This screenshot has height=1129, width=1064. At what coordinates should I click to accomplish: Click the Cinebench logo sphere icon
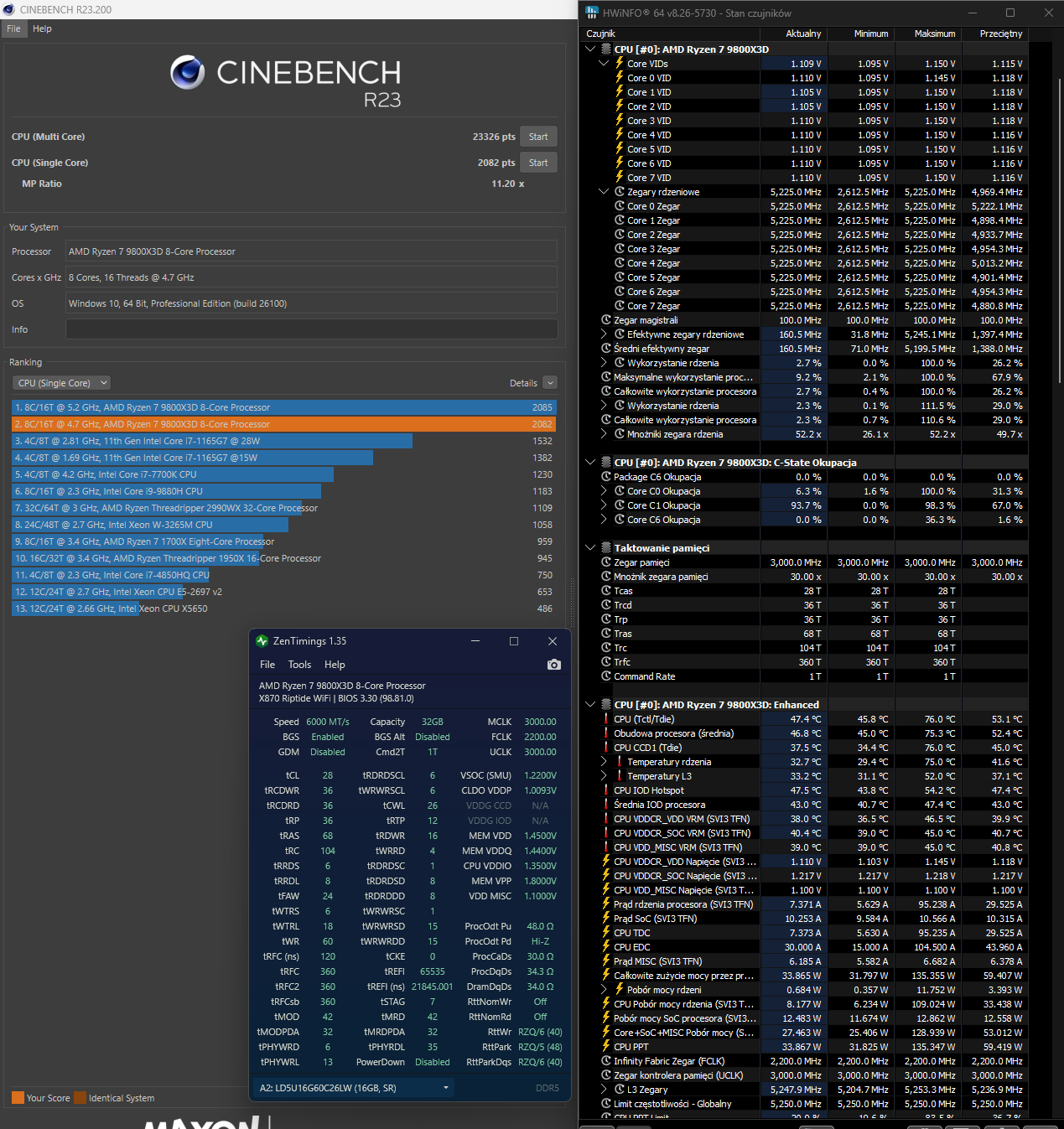[x=188, y=73]
